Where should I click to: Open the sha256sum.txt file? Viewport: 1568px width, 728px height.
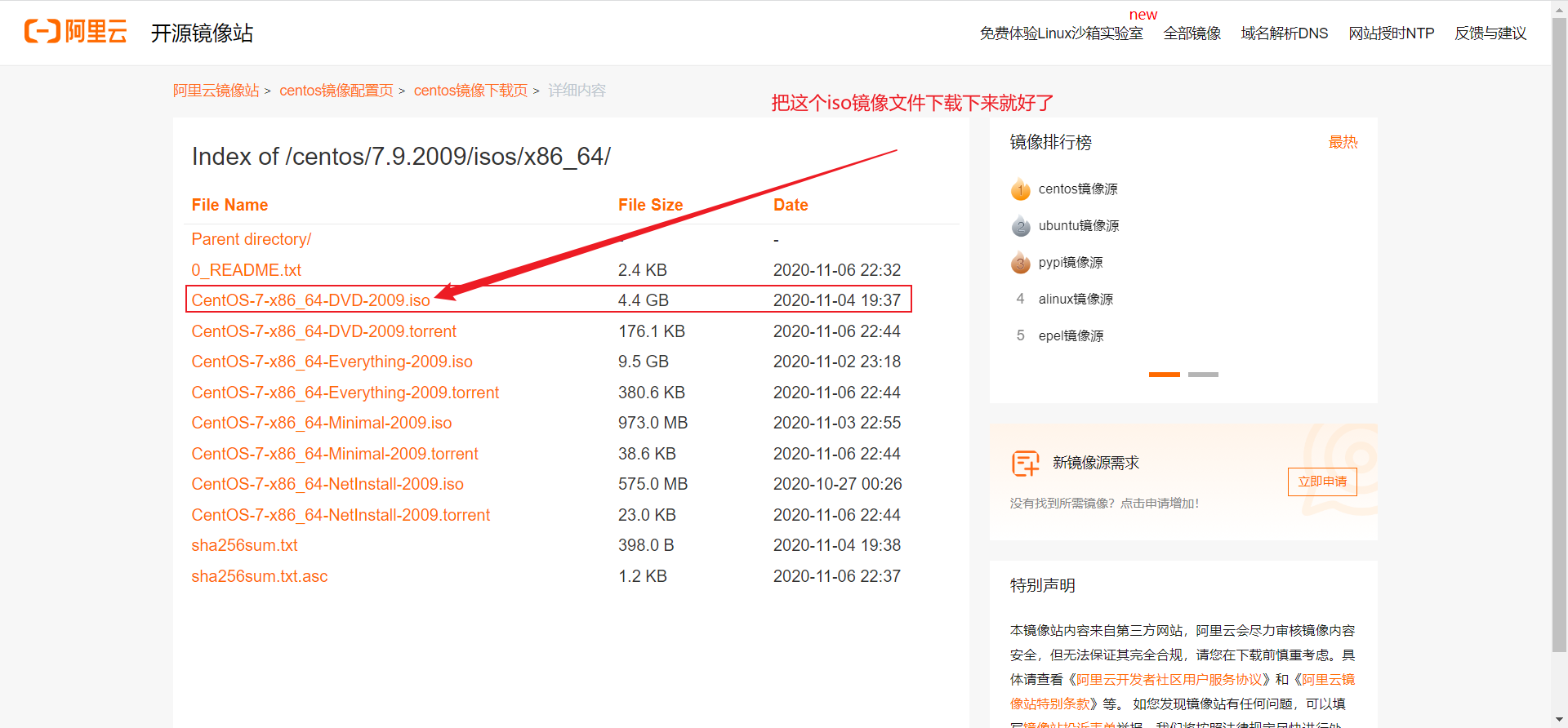point(244,545)
